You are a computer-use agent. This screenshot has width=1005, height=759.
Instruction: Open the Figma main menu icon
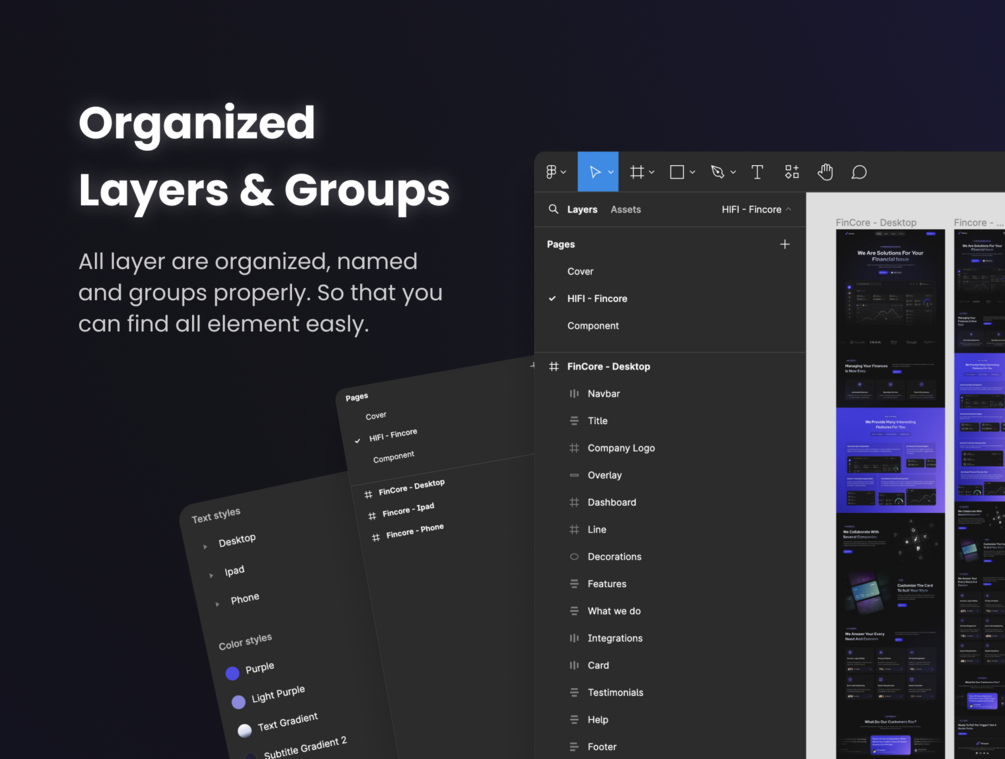point(551,172)
